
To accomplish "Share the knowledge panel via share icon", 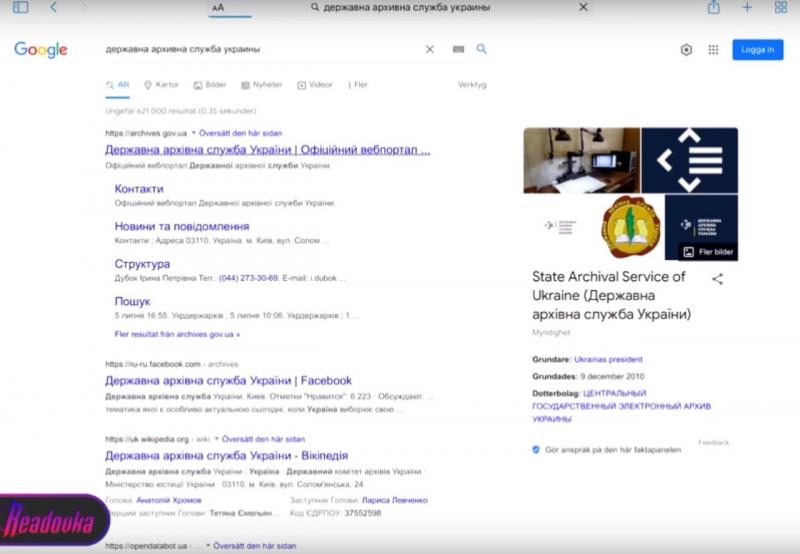I will point(717,279).
